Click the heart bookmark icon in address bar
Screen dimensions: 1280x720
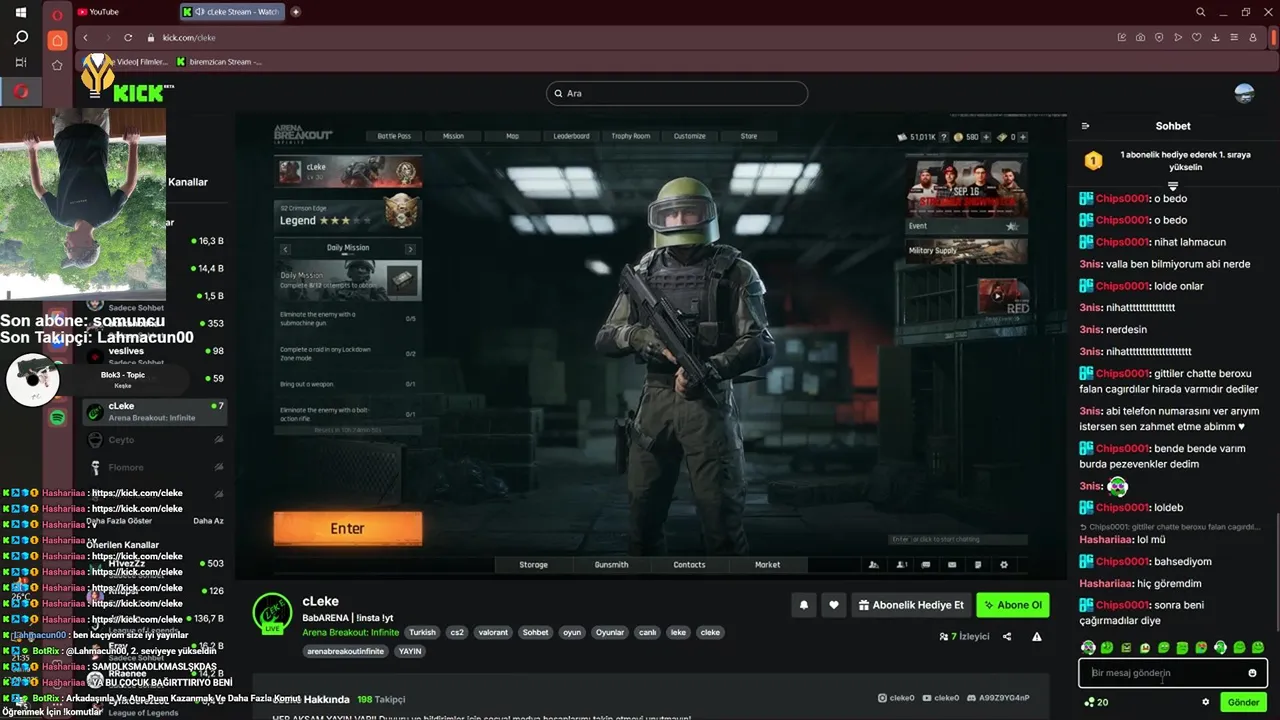1196,37
